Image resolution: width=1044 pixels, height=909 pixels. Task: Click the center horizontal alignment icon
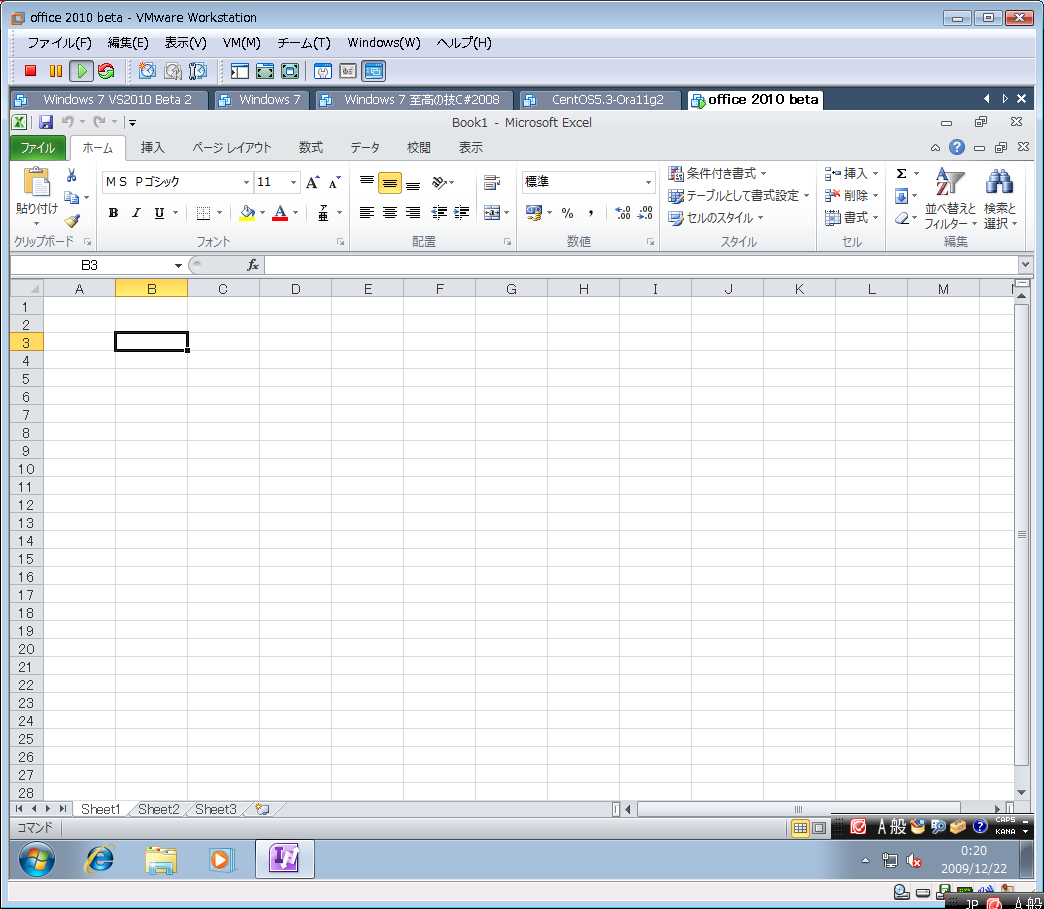[390, 213]
